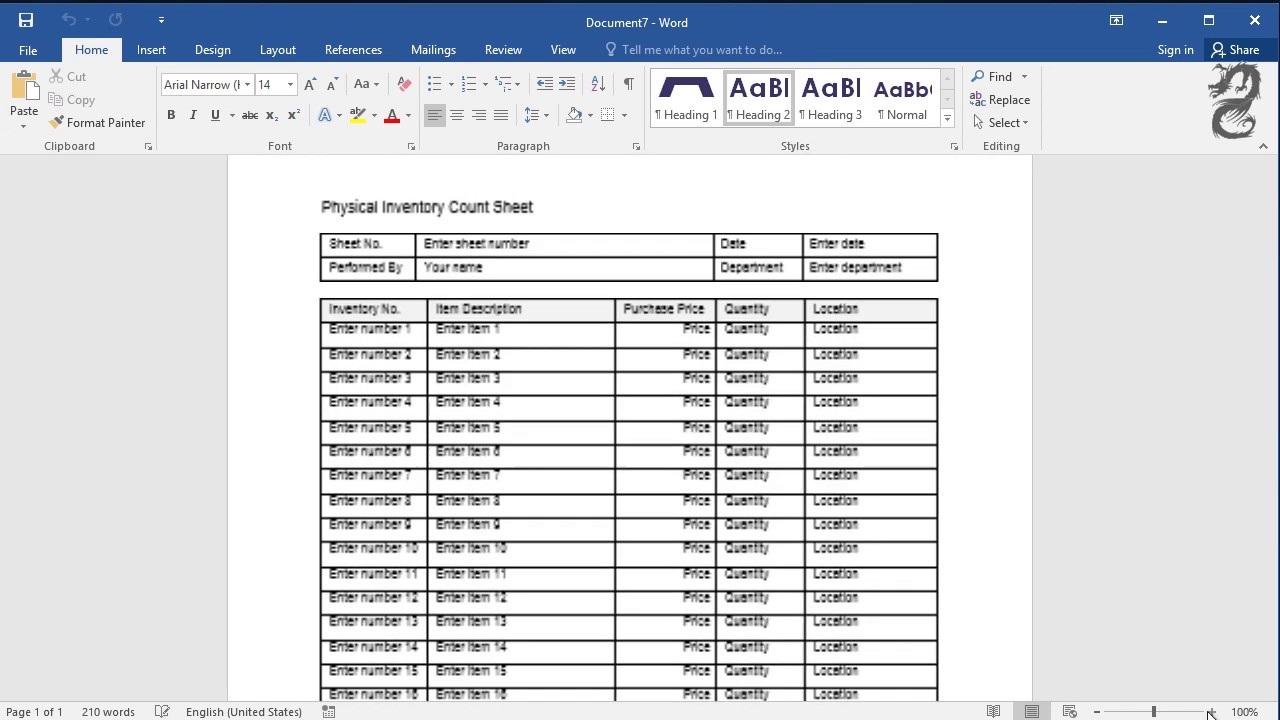
Task: Expand the Paste options arrow
Action: pyautogui.click(x=24, y=126)
